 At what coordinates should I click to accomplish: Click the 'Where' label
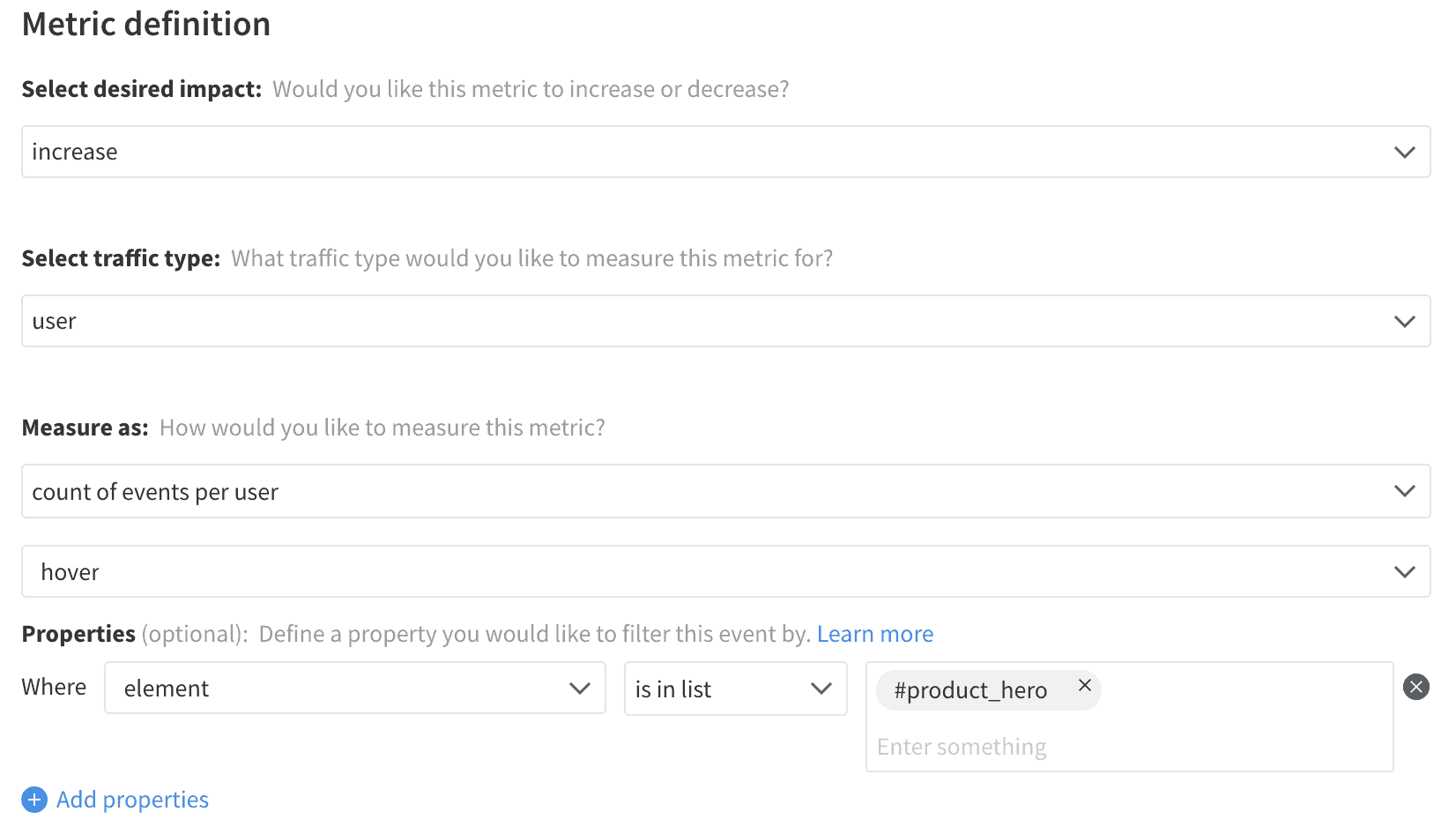pyautogui.click(x=54, y=687)
